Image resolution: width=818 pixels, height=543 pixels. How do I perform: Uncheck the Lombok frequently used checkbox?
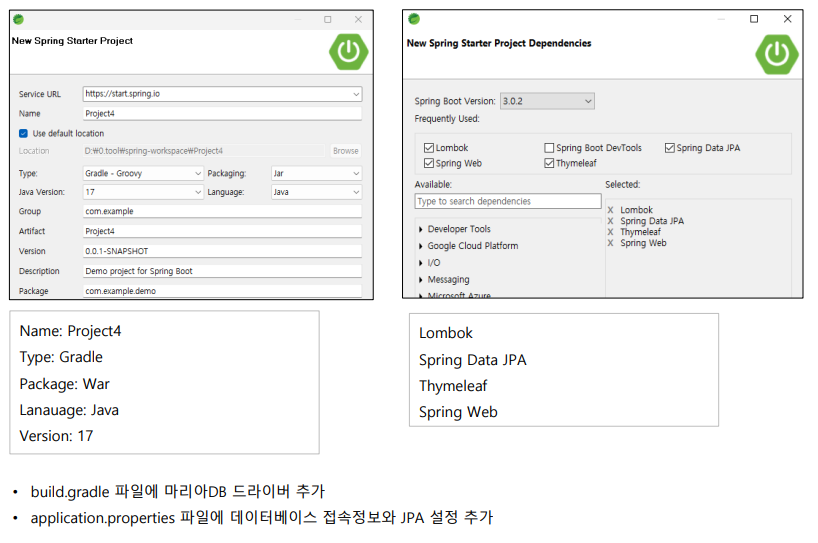pos(429,148)
